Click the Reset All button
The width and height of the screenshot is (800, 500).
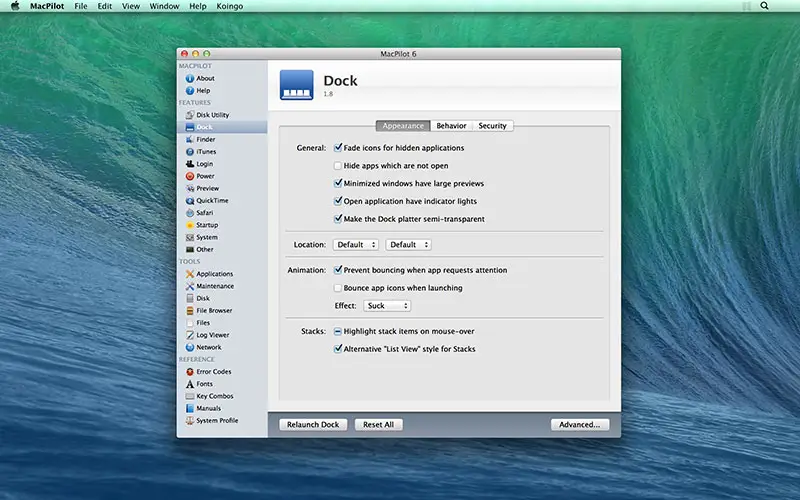tap(379, 424)
